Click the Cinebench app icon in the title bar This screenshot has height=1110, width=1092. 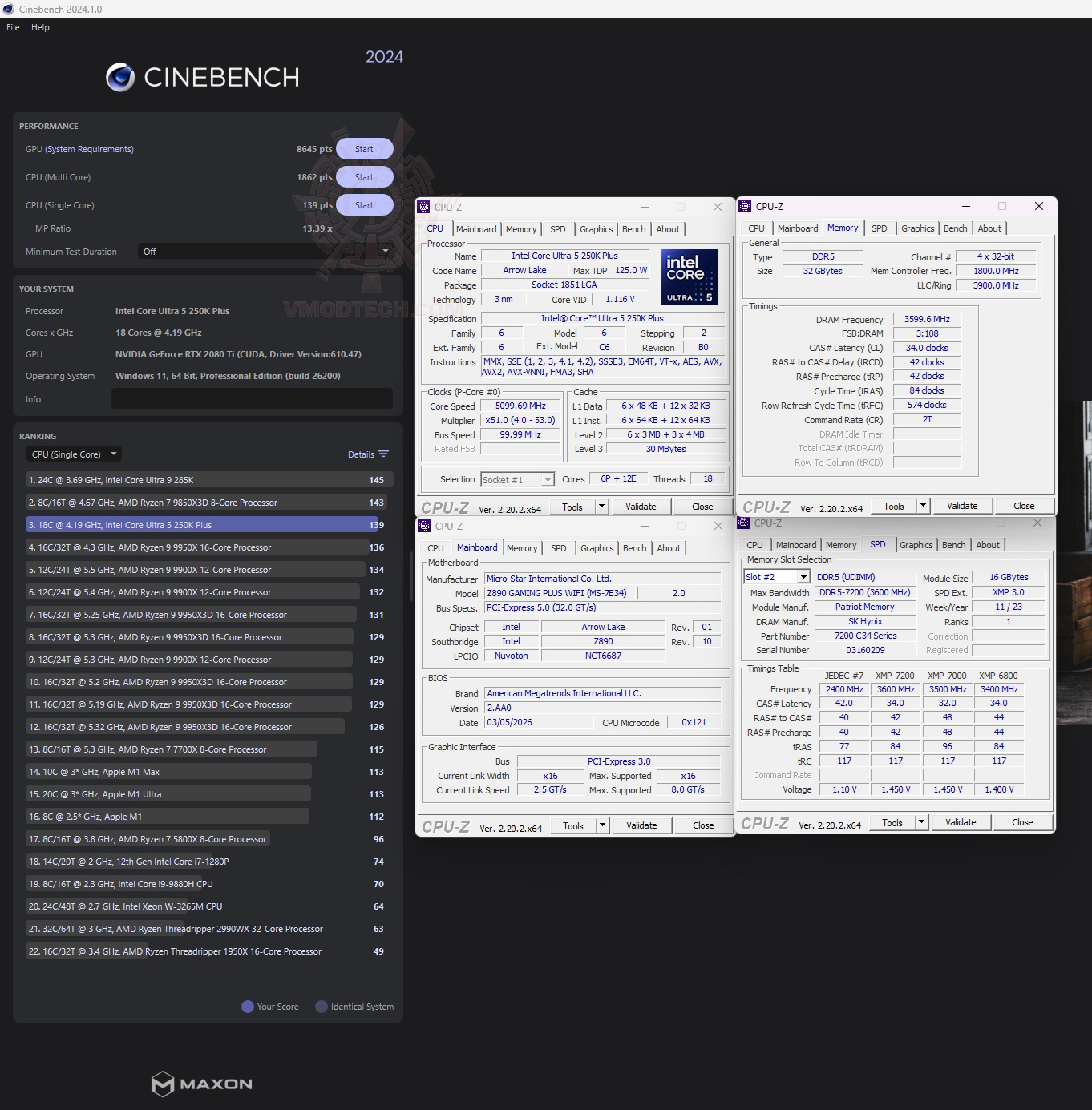click(9, 9)
